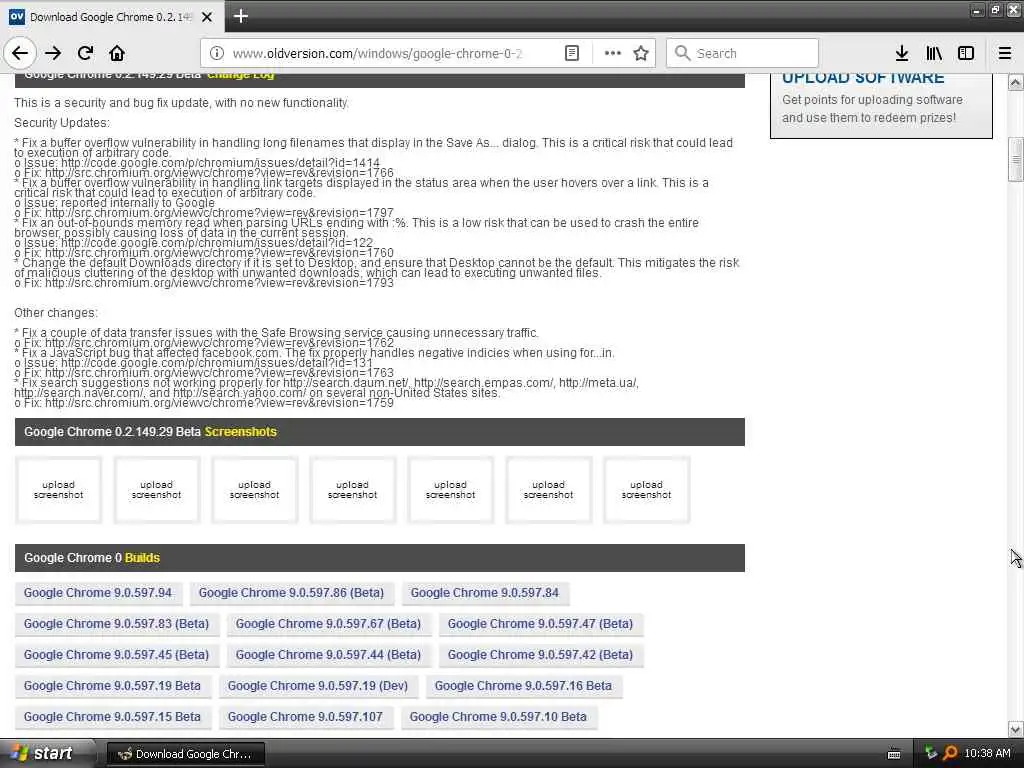
Task: Toggle reader view icon
Action: 572,53
